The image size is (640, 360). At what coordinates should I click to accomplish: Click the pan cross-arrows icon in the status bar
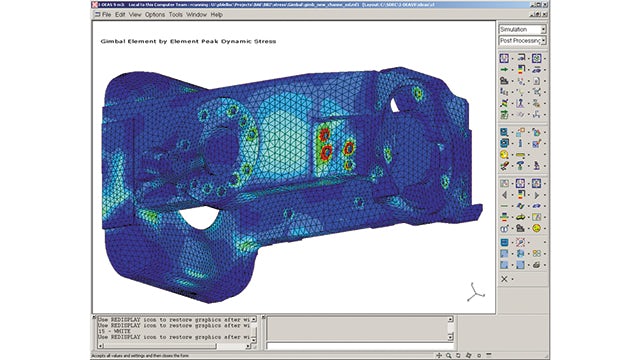click(x=439, y=356)
